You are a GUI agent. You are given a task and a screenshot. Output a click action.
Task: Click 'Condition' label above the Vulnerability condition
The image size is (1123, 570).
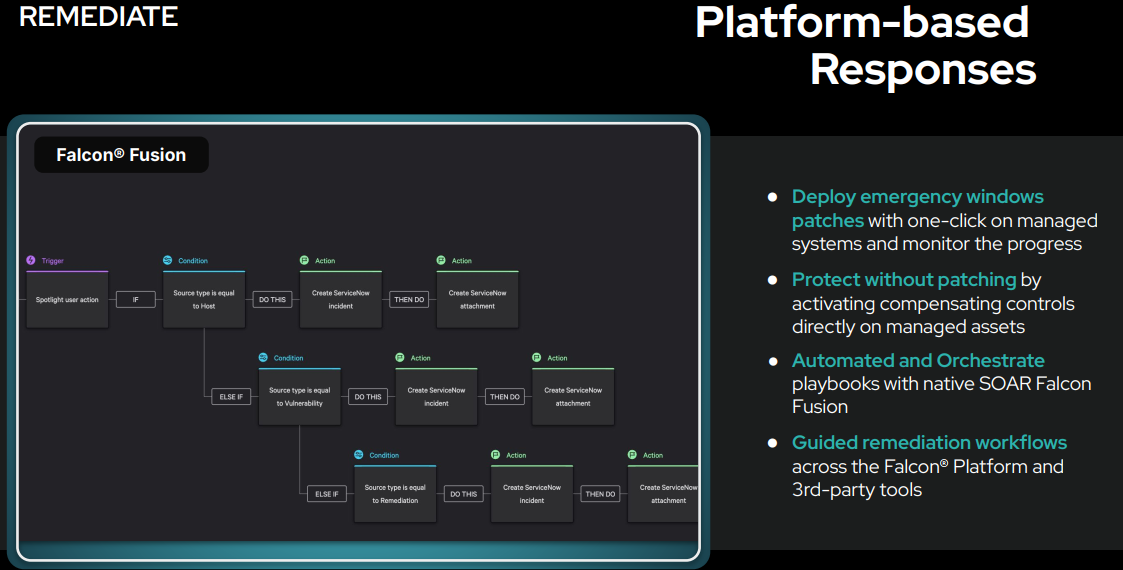(289, 358)
